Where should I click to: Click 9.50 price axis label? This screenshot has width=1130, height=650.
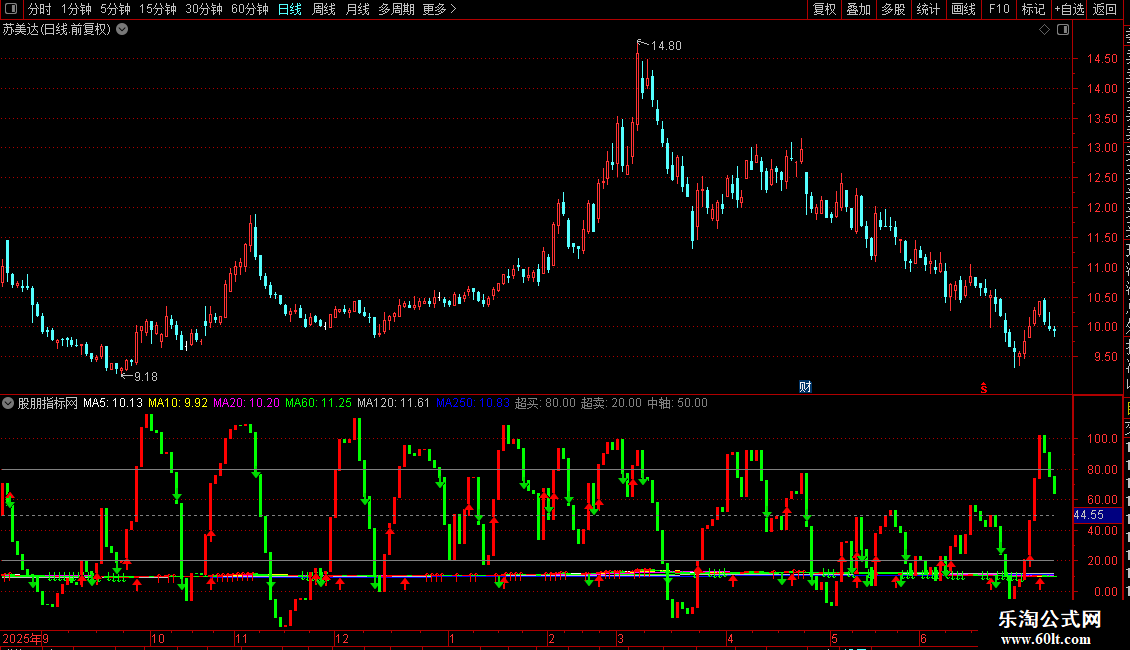1105,357
